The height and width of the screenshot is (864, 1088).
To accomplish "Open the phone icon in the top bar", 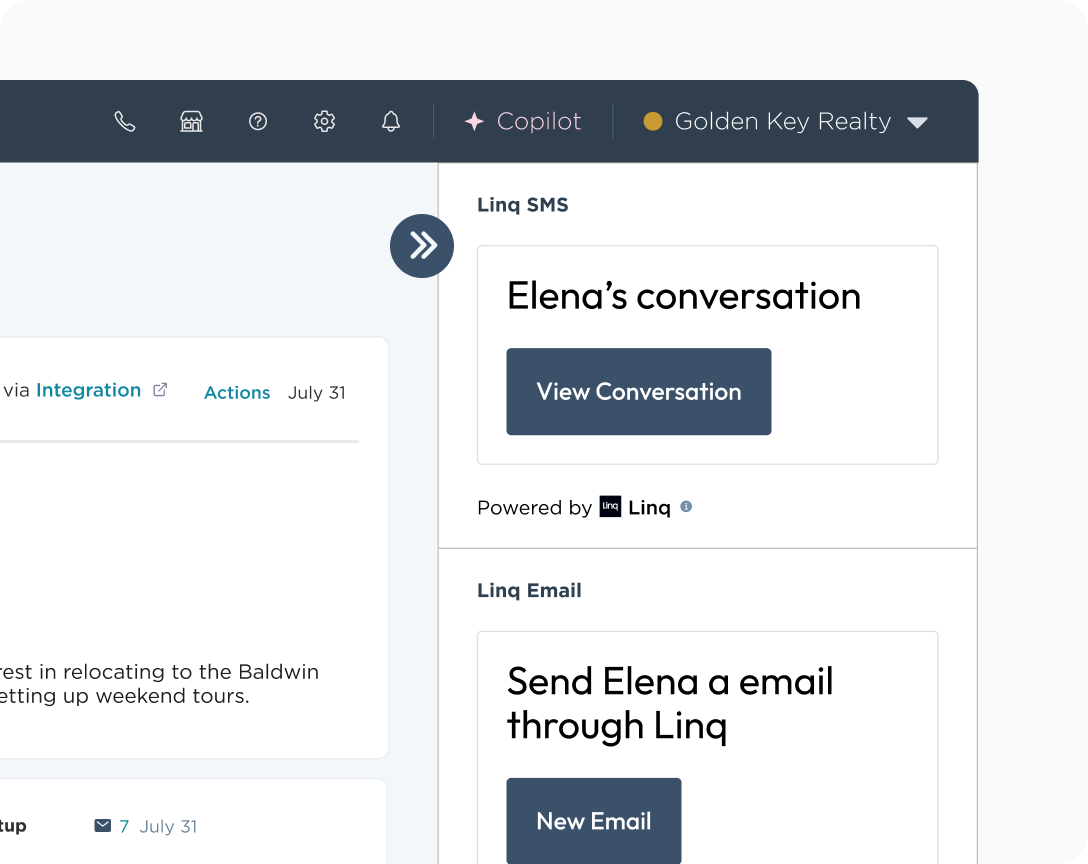I will coord(124,121).
